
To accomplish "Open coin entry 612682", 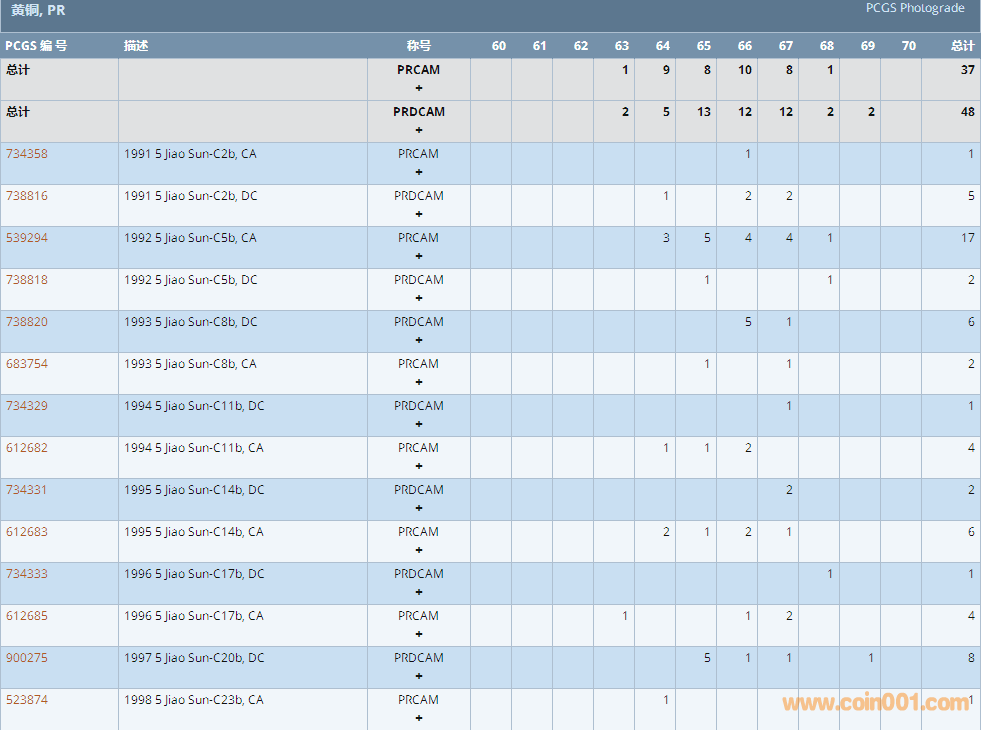I will click(27, 448).
